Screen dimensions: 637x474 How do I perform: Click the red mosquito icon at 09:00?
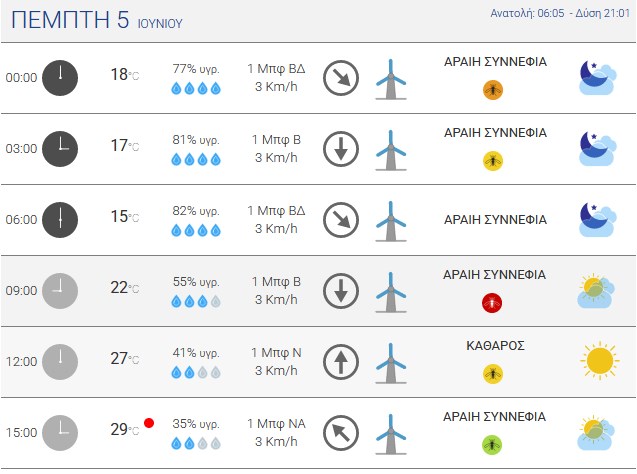(x=492, y=303)
